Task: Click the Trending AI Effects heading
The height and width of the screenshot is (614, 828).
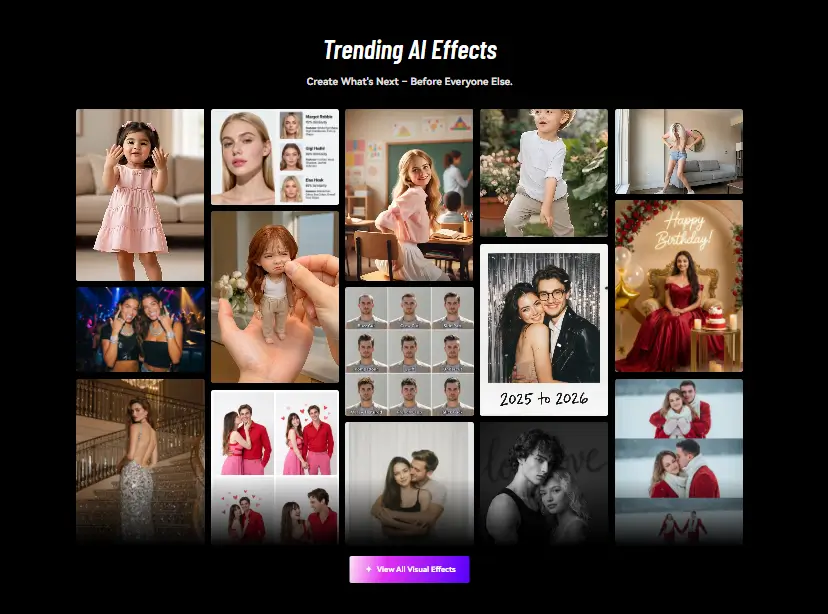Action: (x=410, y=50)
